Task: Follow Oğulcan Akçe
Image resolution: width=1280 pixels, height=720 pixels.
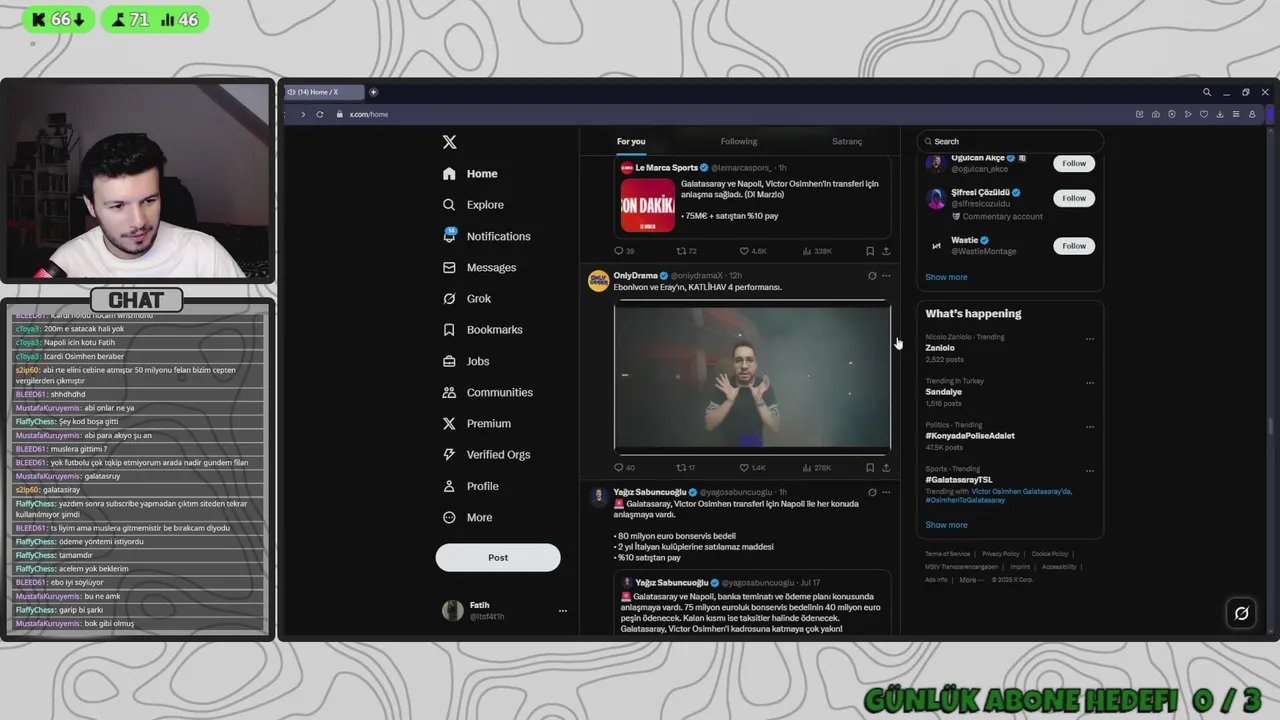Action: click(x=1074, y=163)
